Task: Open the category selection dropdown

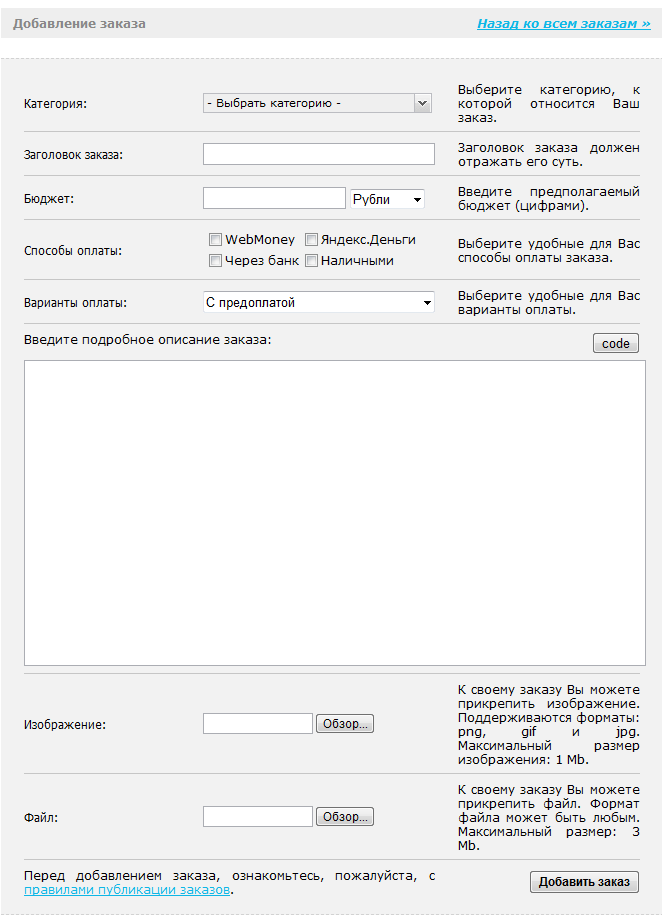Action: click(x=316, y=103)
